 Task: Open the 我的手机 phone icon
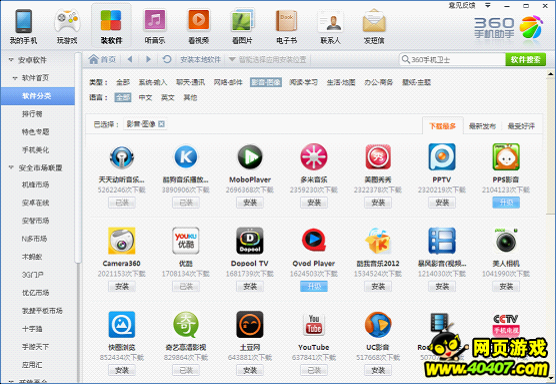pyautogui.click(x=23, y=22)
